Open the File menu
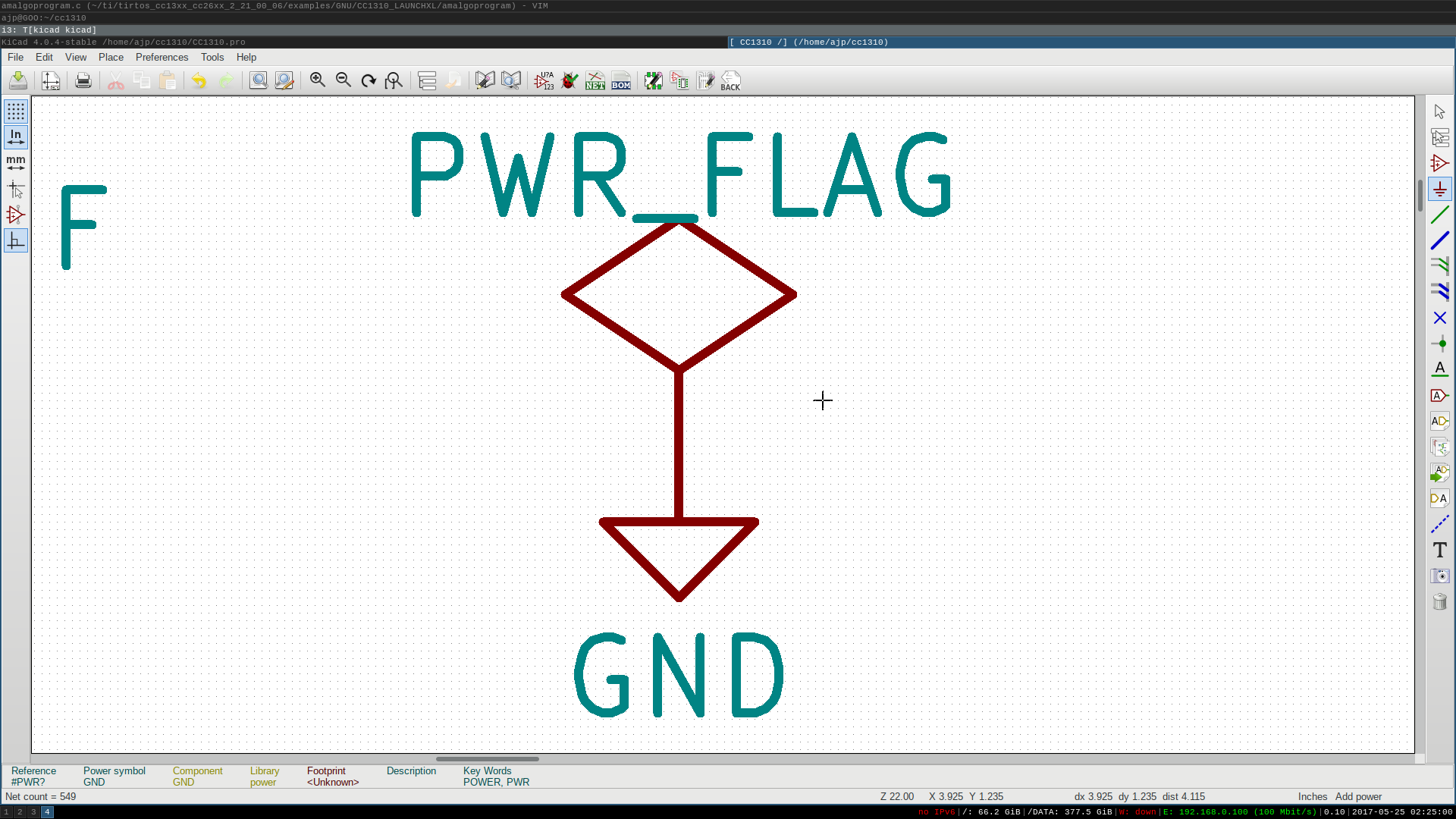This screenshot has width=1456, height=819. 15,57
